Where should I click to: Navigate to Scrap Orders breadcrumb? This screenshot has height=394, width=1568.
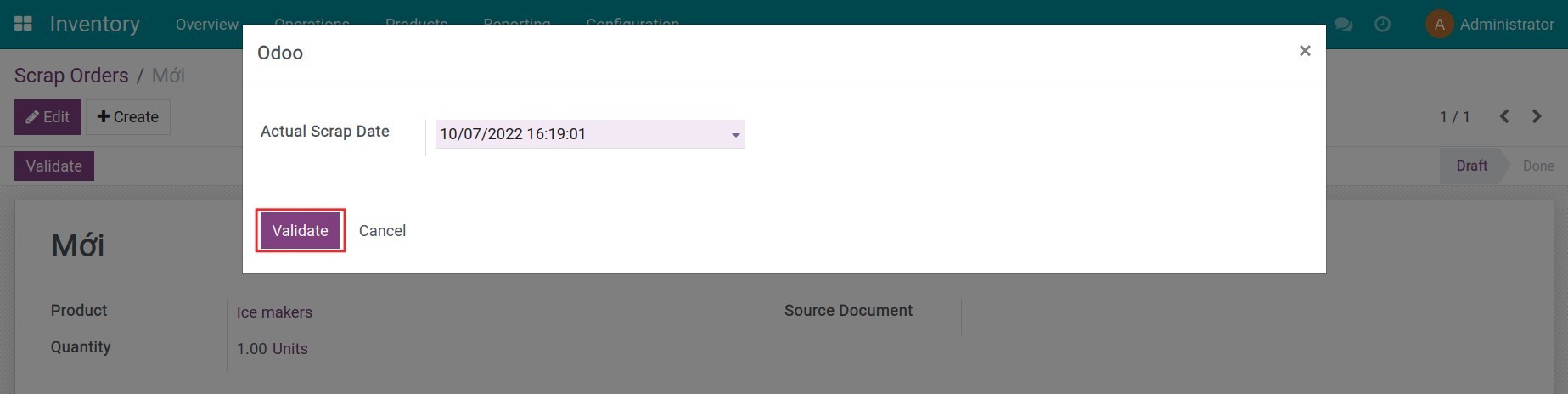tap(71, 76)
